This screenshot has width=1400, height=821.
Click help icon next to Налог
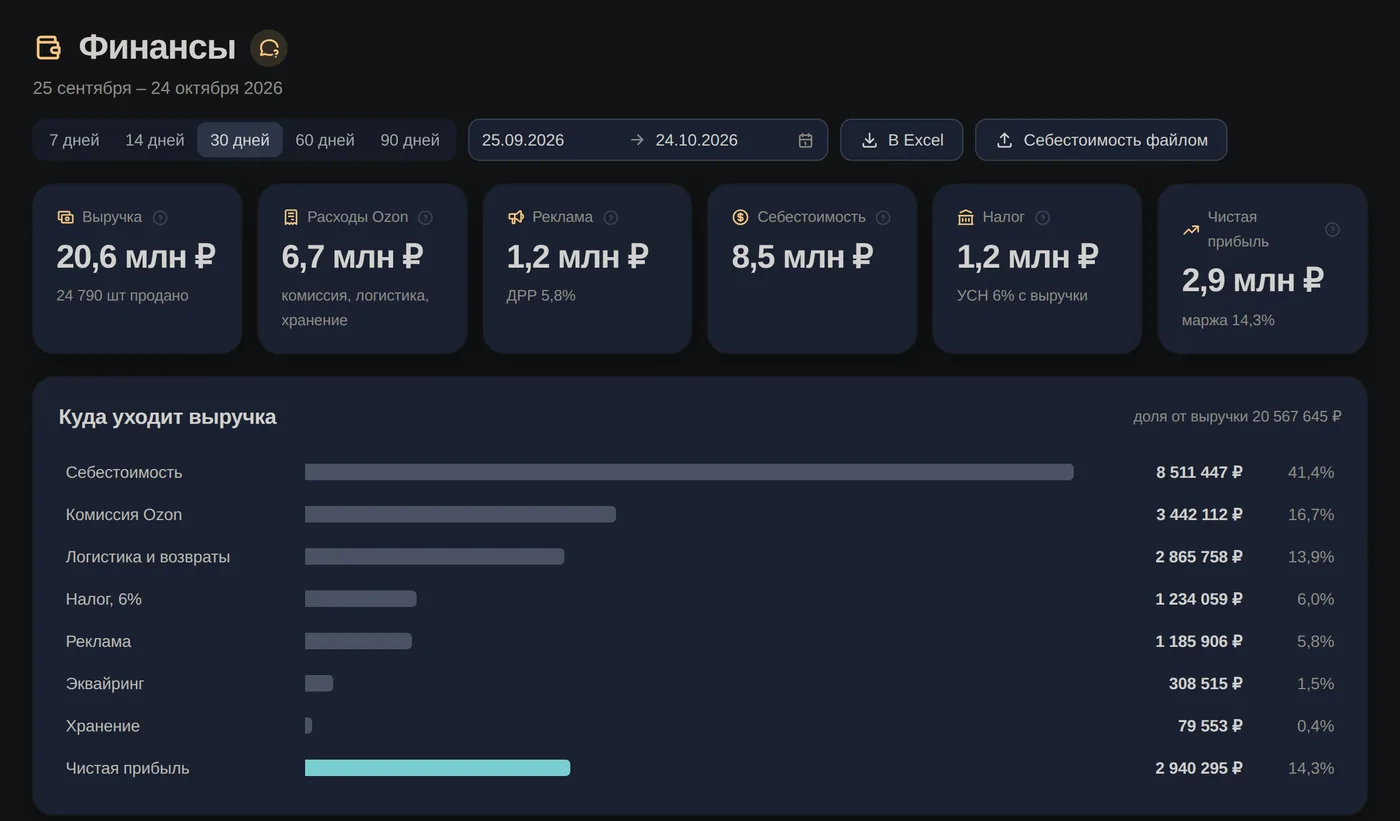tap(1043, 217)
